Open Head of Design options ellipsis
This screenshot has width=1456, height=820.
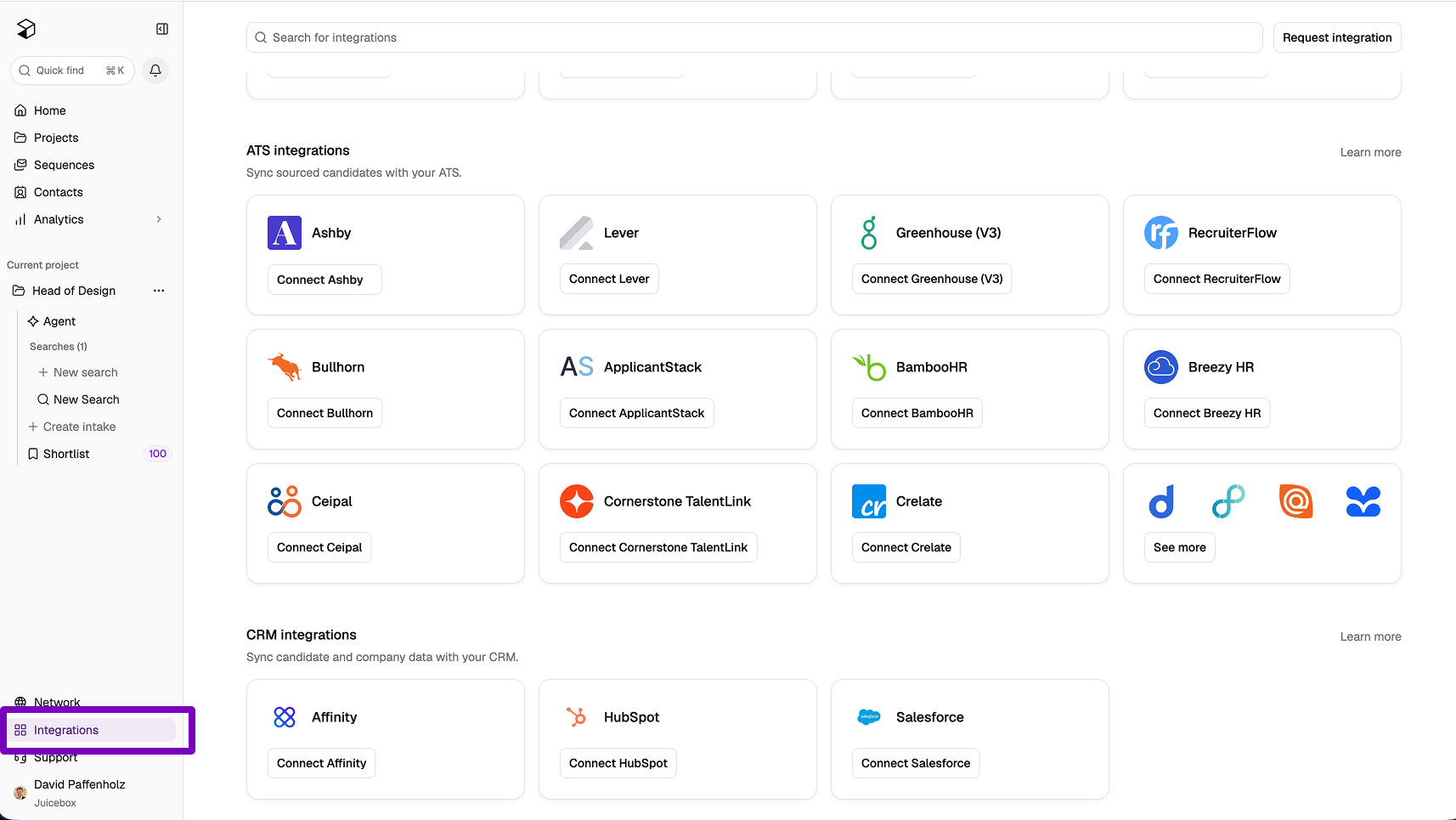pos(159,291)
